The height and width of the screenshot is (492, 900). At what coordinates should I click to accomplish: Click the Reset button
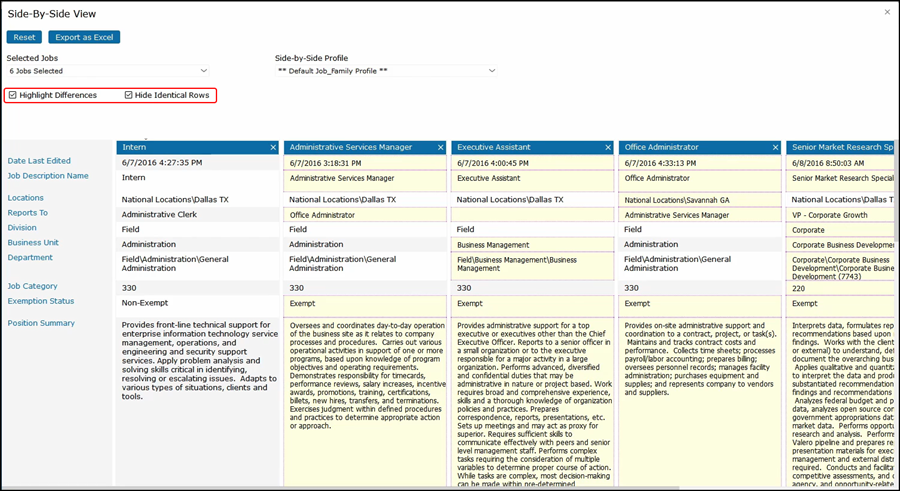coord(24,37)
